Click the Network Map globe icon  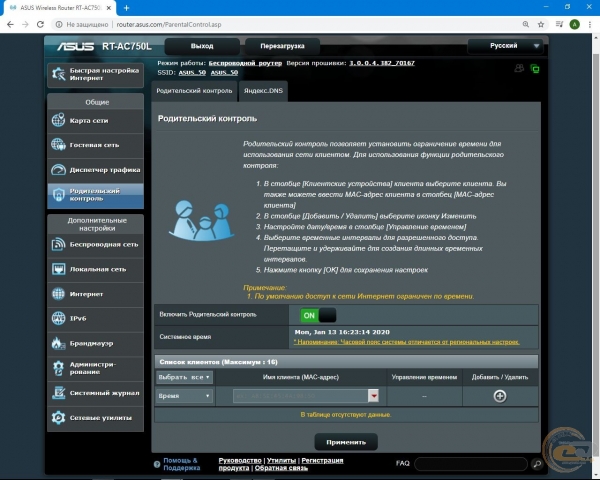59,120
